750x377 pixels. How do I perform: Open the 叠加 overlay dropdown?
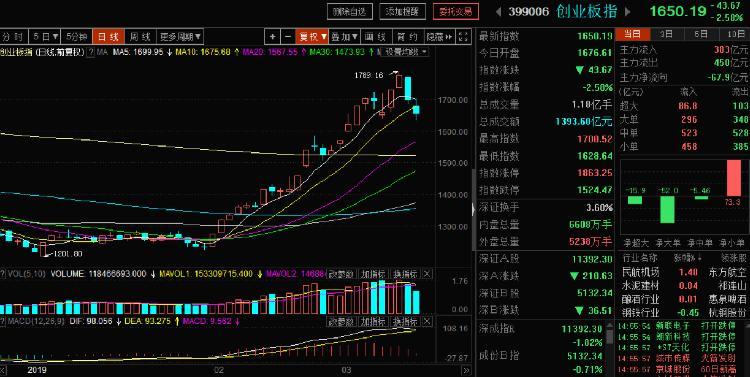point(344,36)
